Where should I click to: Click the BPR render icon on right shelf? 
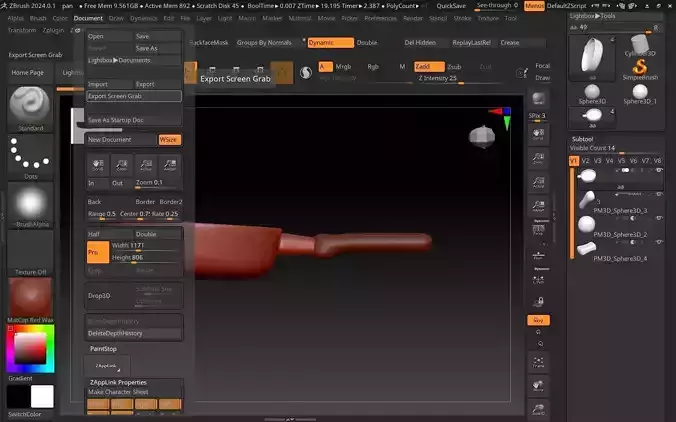(x=538, y=99)
